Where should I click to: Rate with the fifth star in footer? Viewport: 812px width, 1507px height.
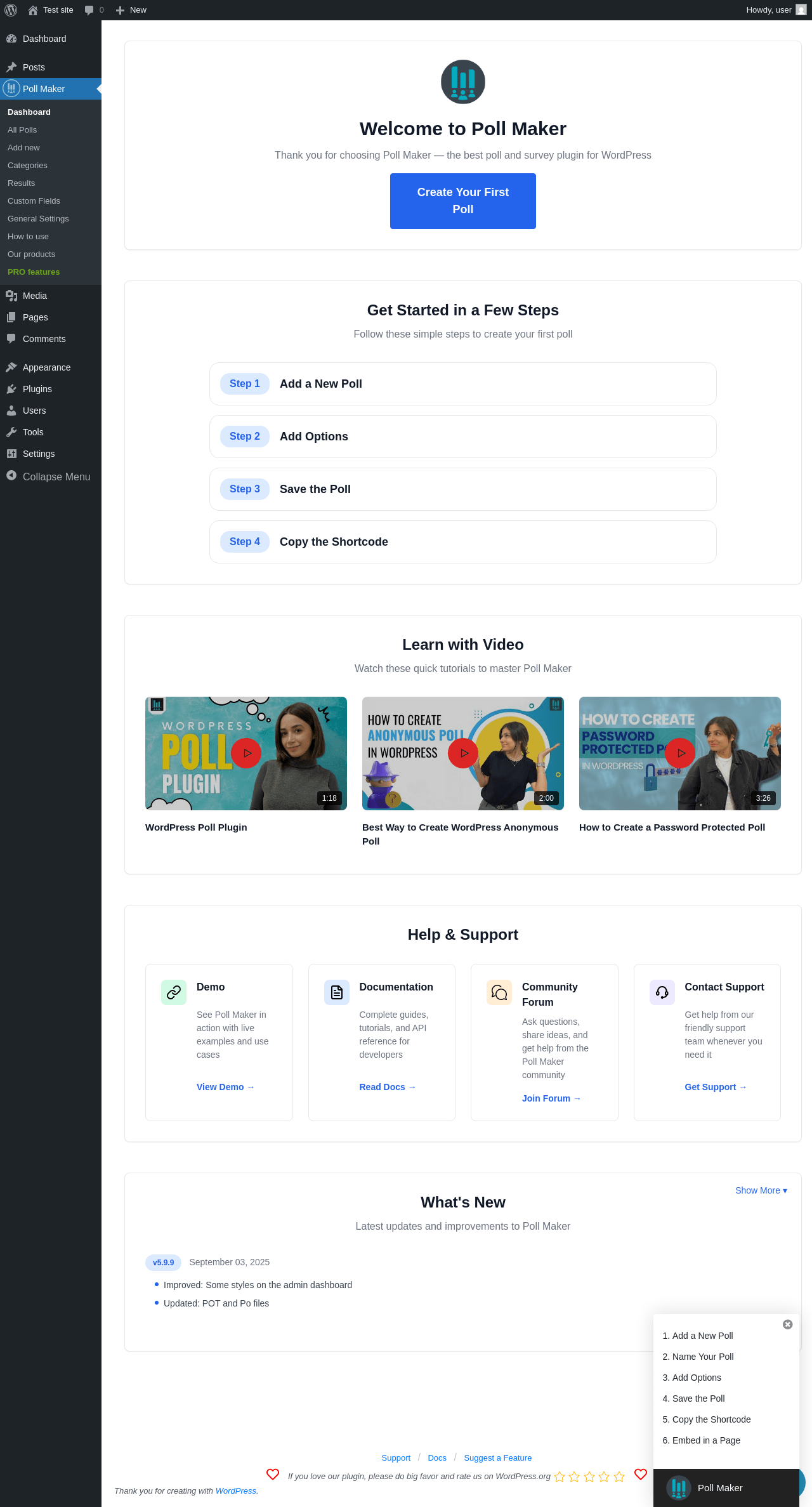619,1477
